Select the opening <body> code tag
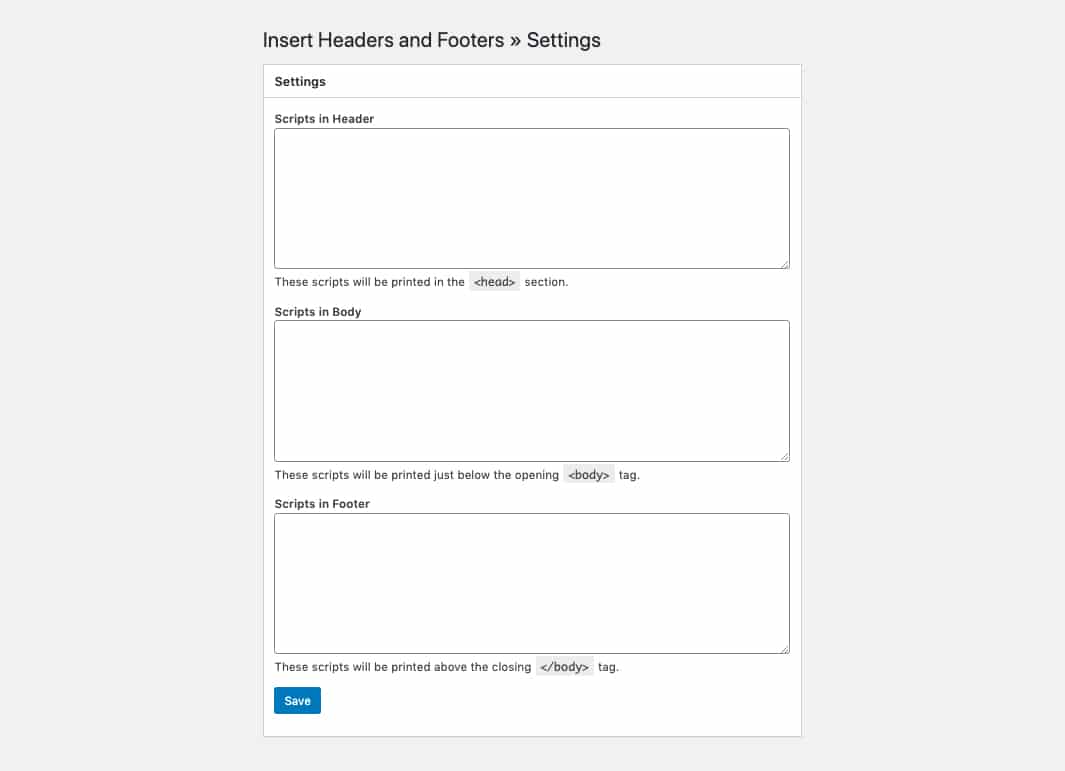 (x=589, y=475)
